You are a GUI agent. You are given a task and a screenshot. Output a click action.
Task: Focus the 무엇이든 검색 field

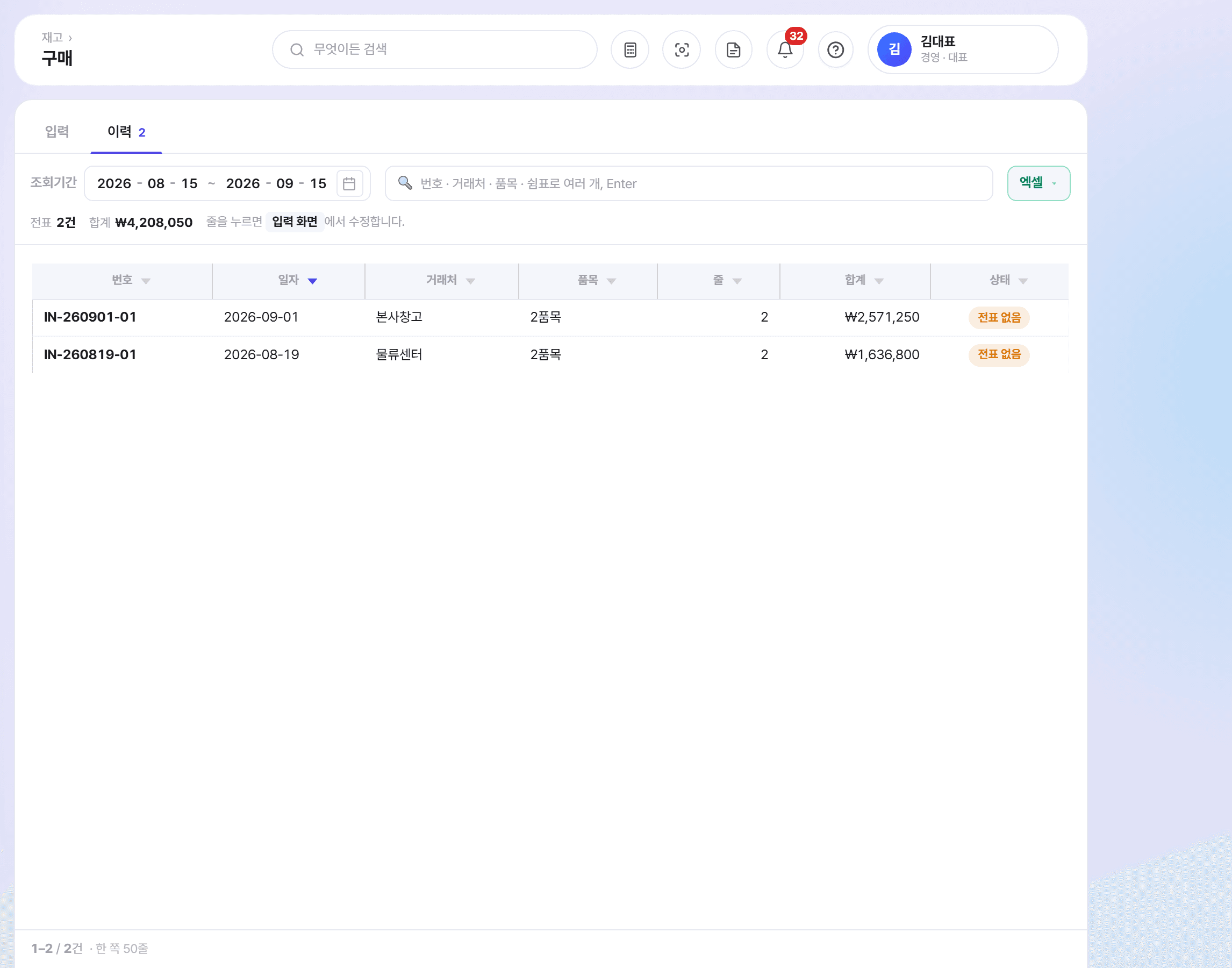click(434, 50)
